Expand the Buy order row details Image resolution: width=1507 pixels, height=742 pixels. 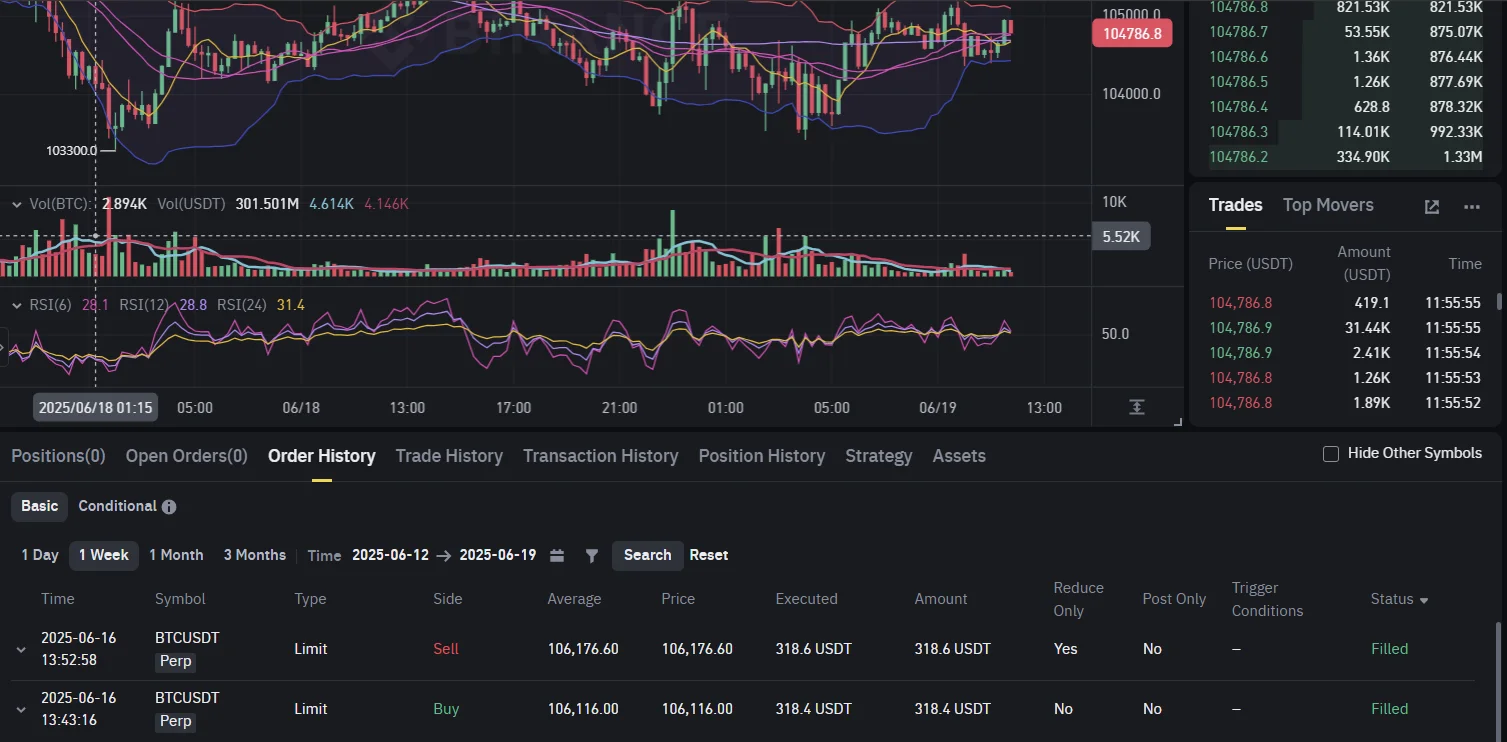coord(21,709)
